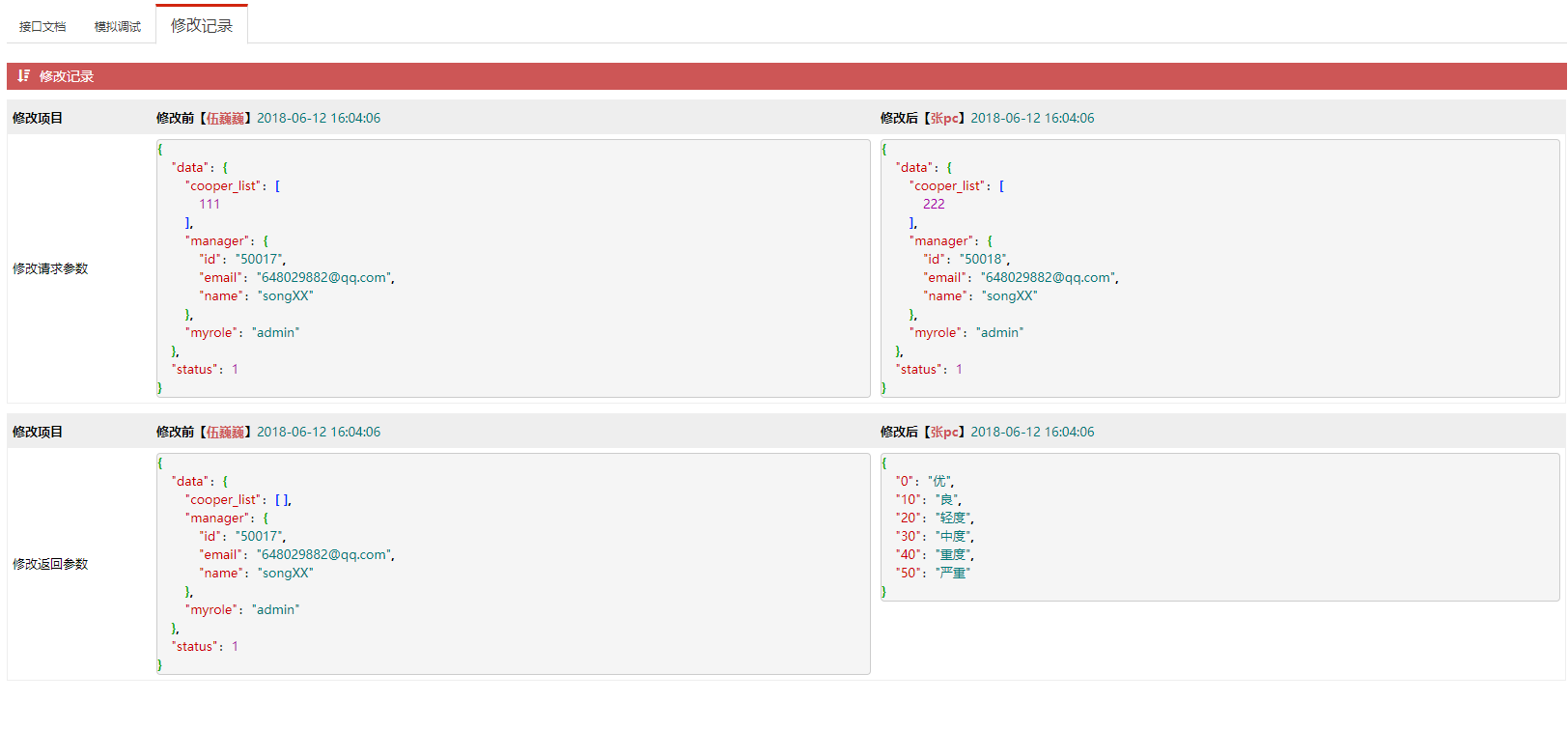The image size is (1568, 729).
Task: Click "50017" id in before request JSON
Action: pos(260,259)
